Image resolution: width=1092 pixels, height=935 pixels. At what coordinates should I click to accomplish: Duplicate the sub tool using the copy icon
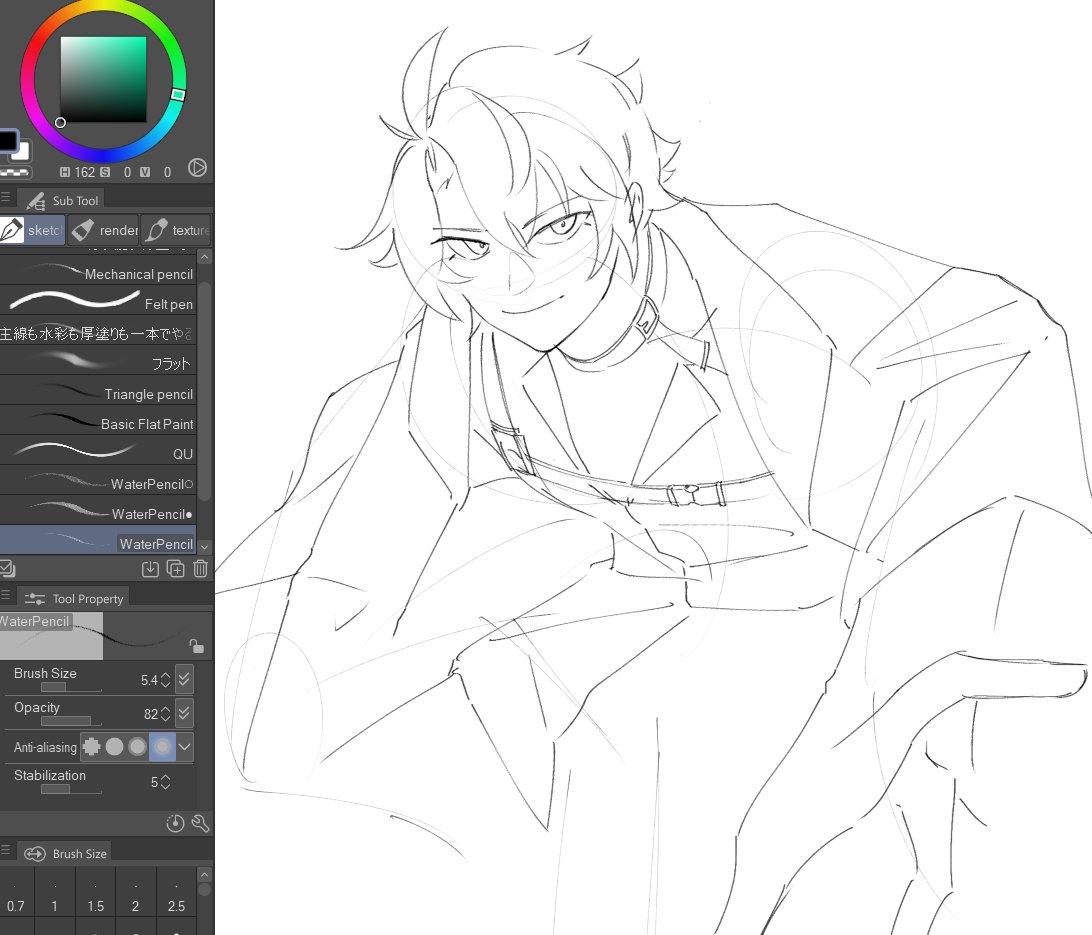[175, 569]
